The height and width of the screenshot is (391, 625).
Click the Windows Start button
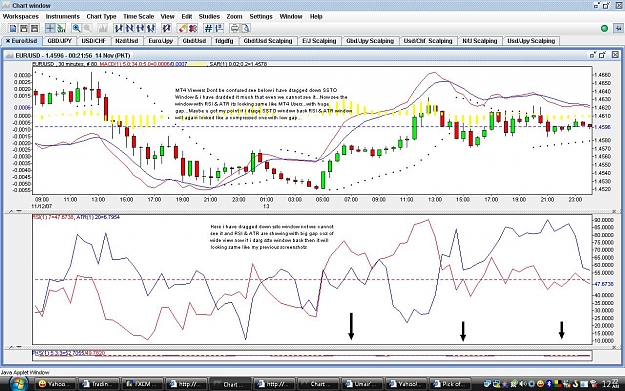pyautogui.click(x=18, y=384)
